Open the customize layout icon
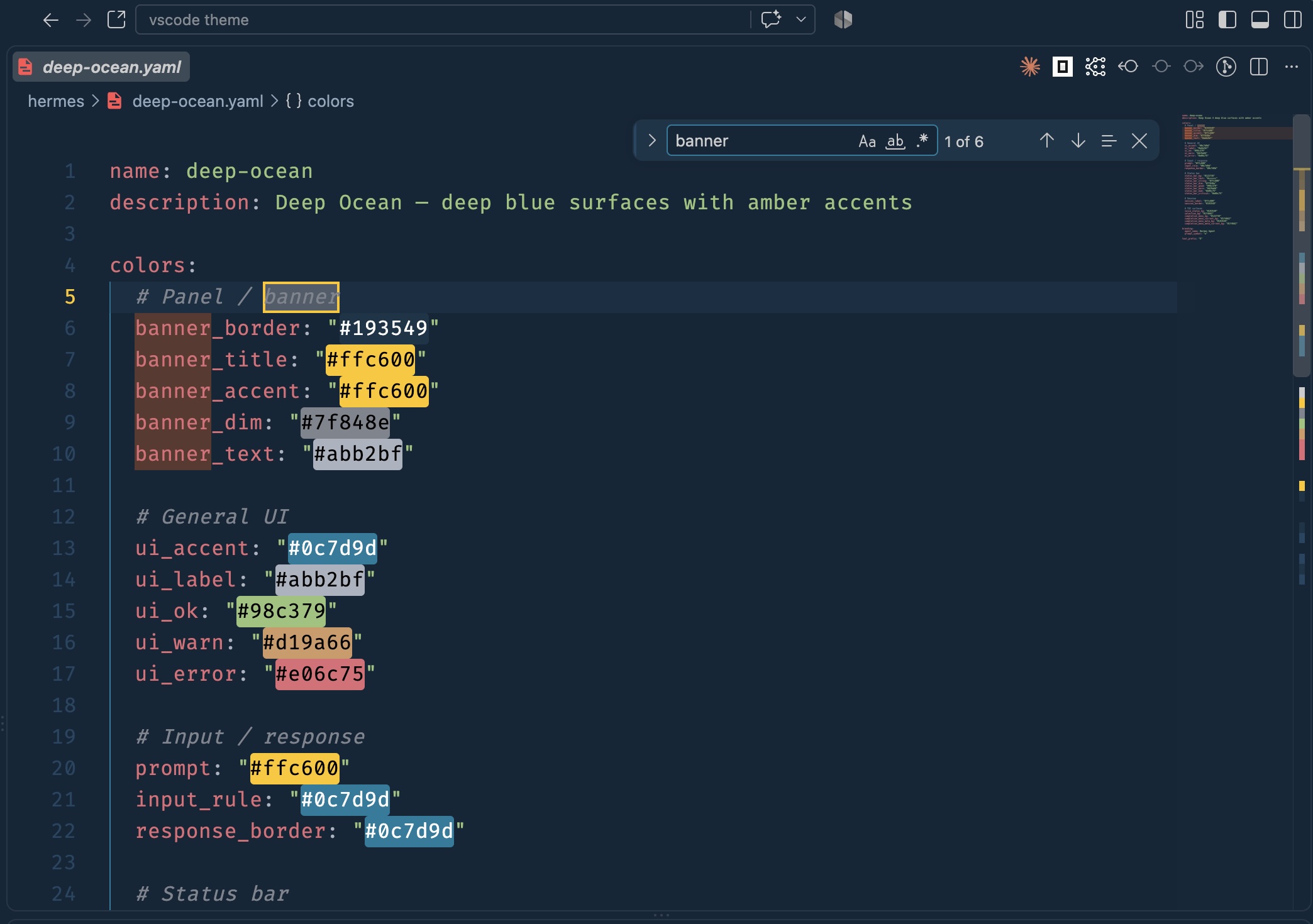Image resolution: width=1313 pixels, height=924 pixels. tap(1194, 19)
